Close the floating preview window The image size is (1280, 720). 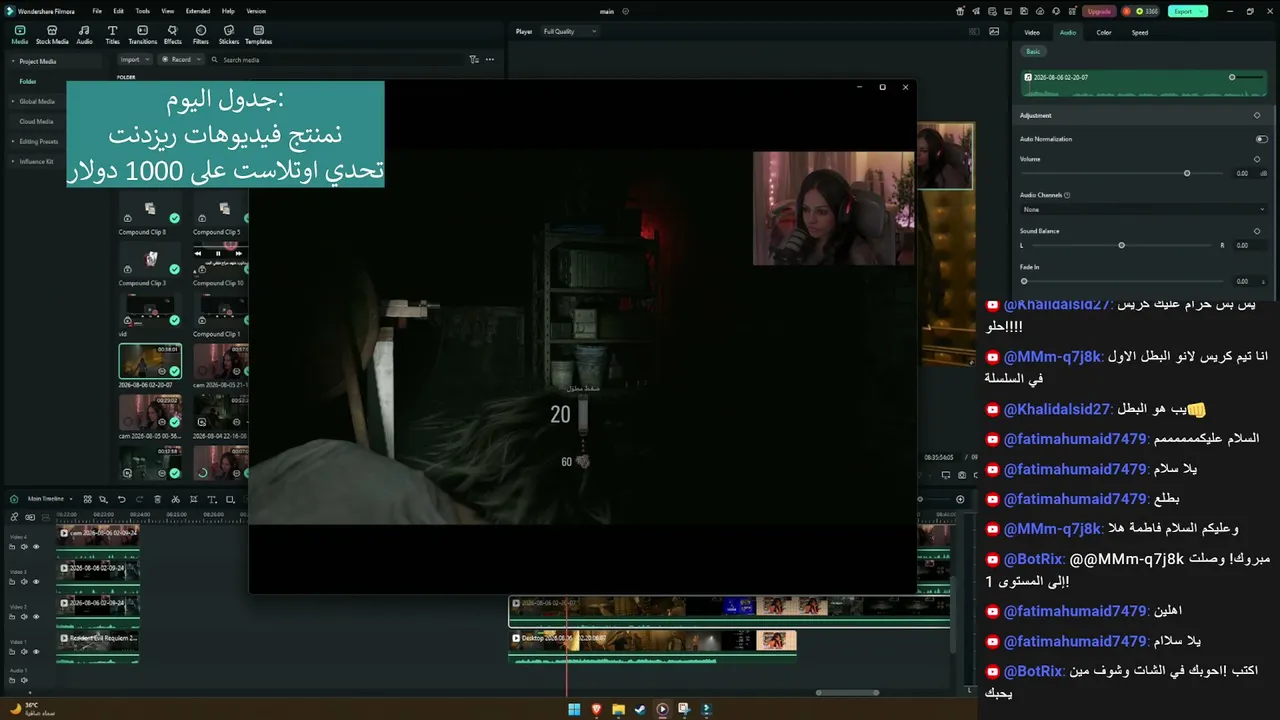[905, 87]
